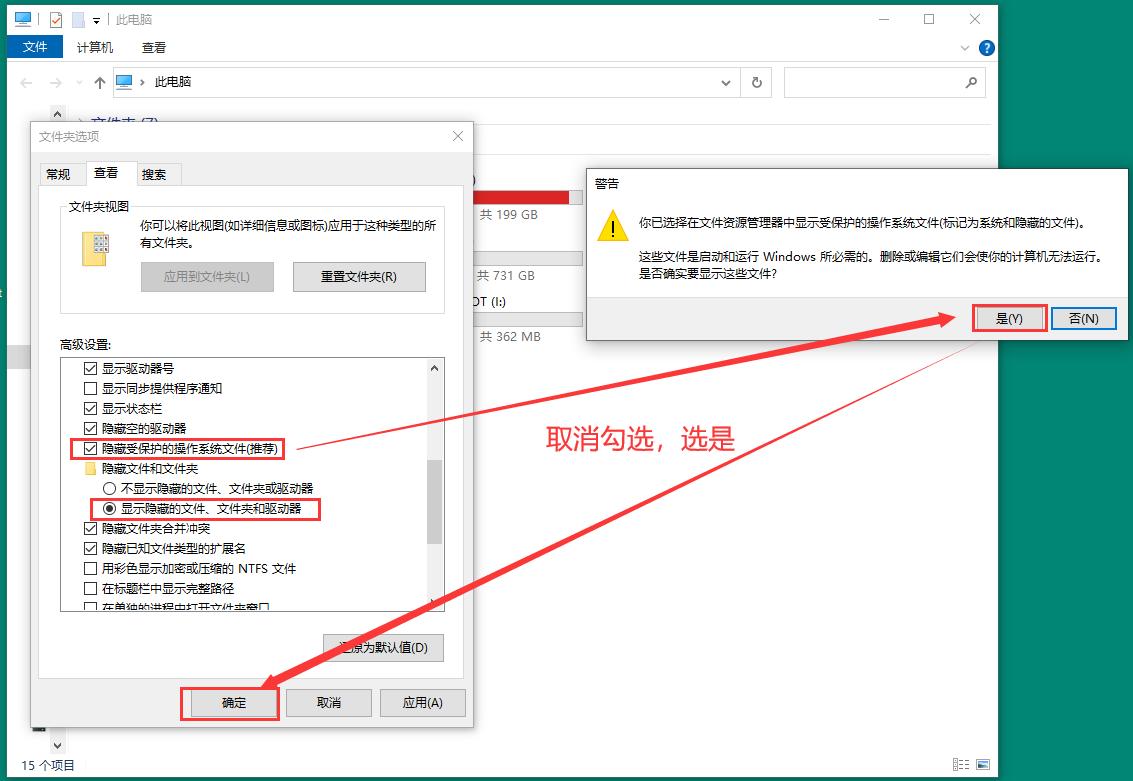Click the This PC icon inside the address bar
This screenshot has height=781, width=1133.
[123, 82]
